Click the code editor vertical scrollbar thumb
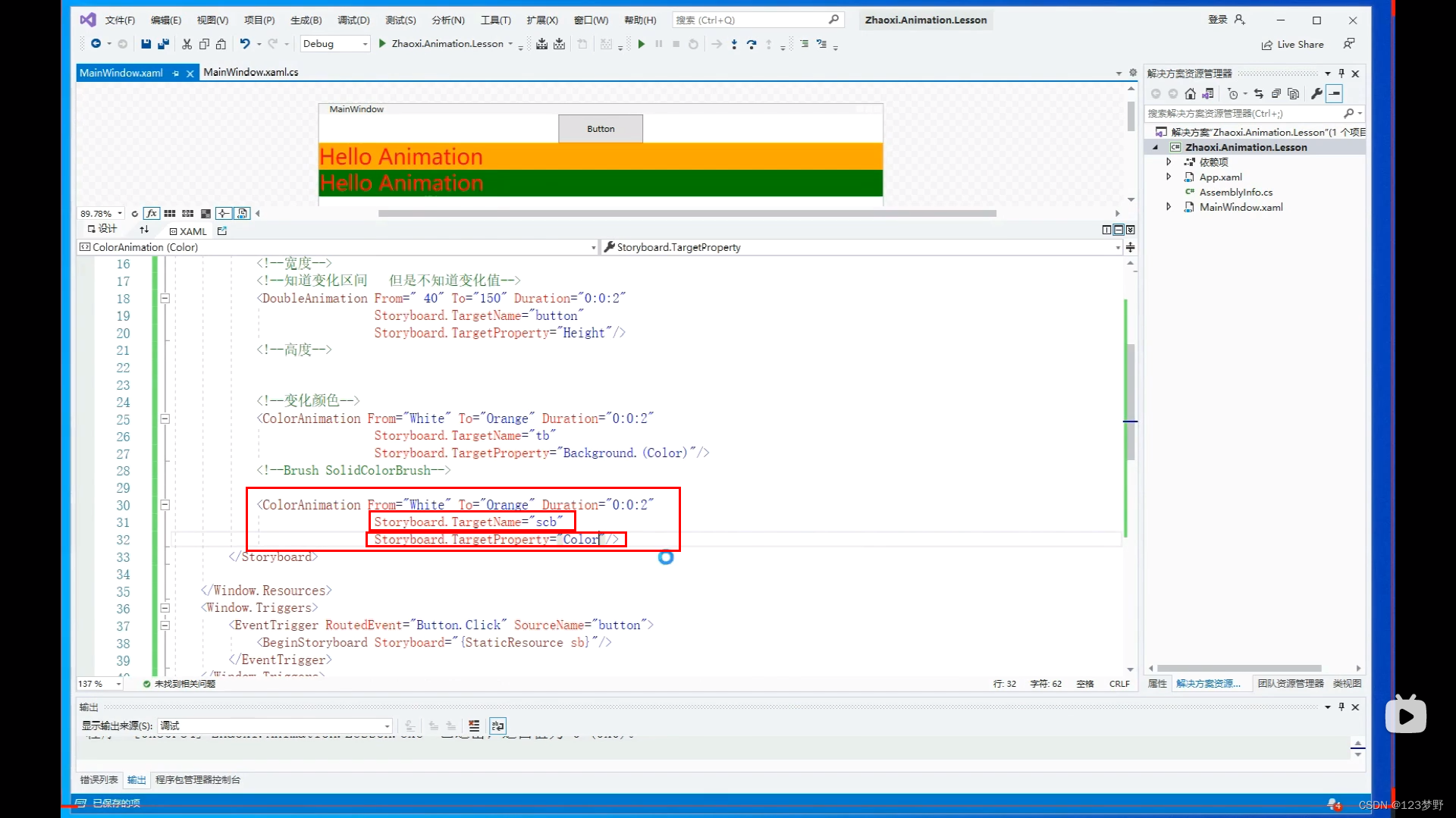The height and width of the screenshot is (818, 1456). coord(1131,402)
